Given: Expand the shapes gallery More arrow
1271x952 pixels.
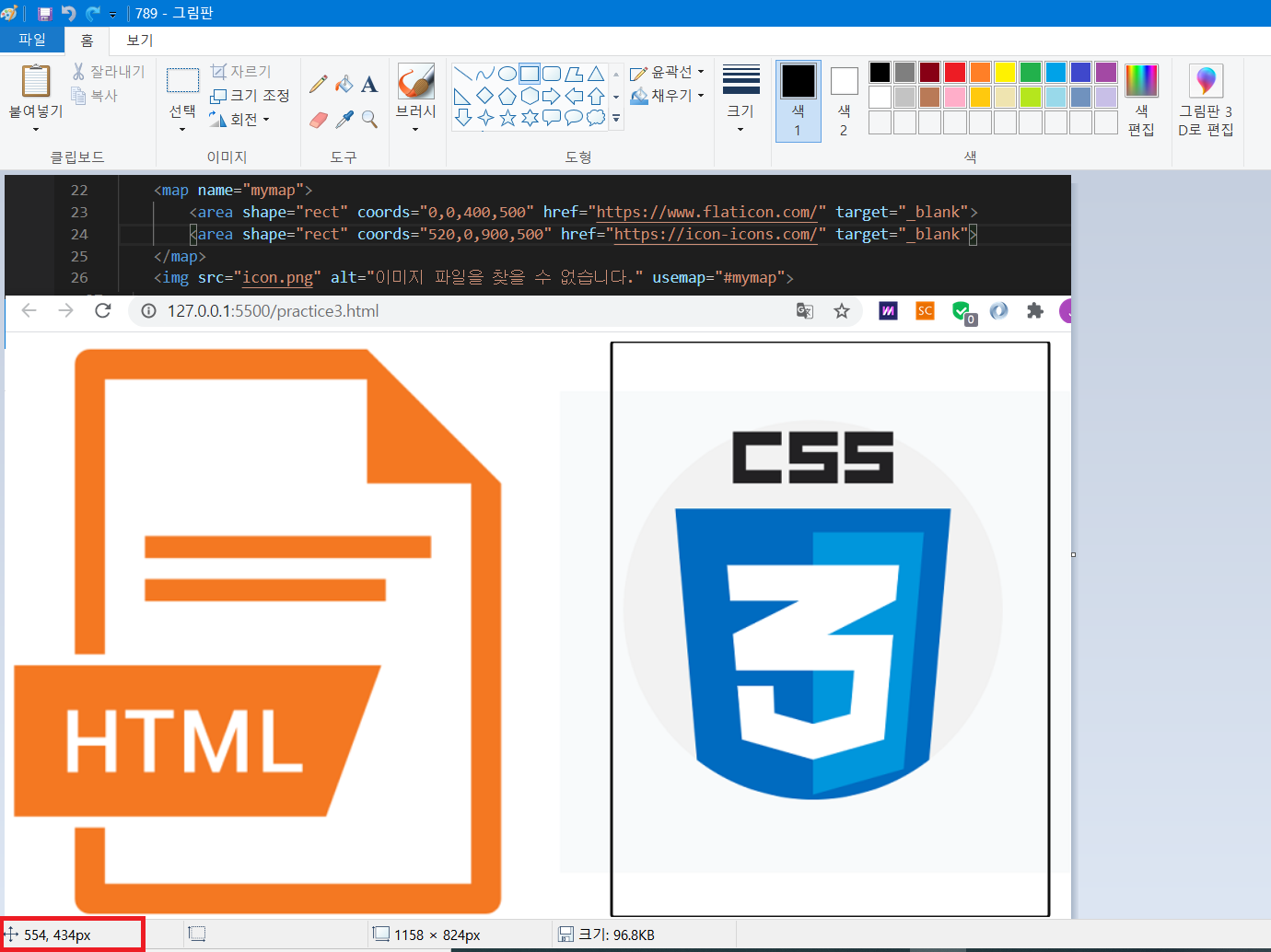Looking at the screenshot, I should tap(616, 119).
